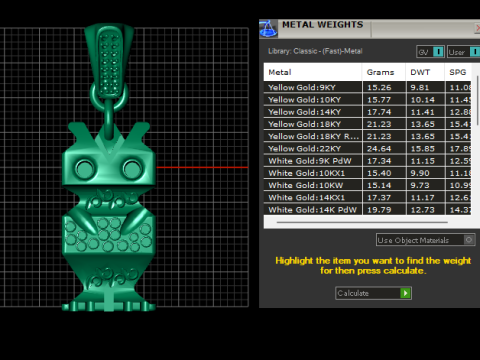Image resolution: width=480 pixels, height=360 pixels.
Task: Click the Calculate button
Action: tap(373, 293)
